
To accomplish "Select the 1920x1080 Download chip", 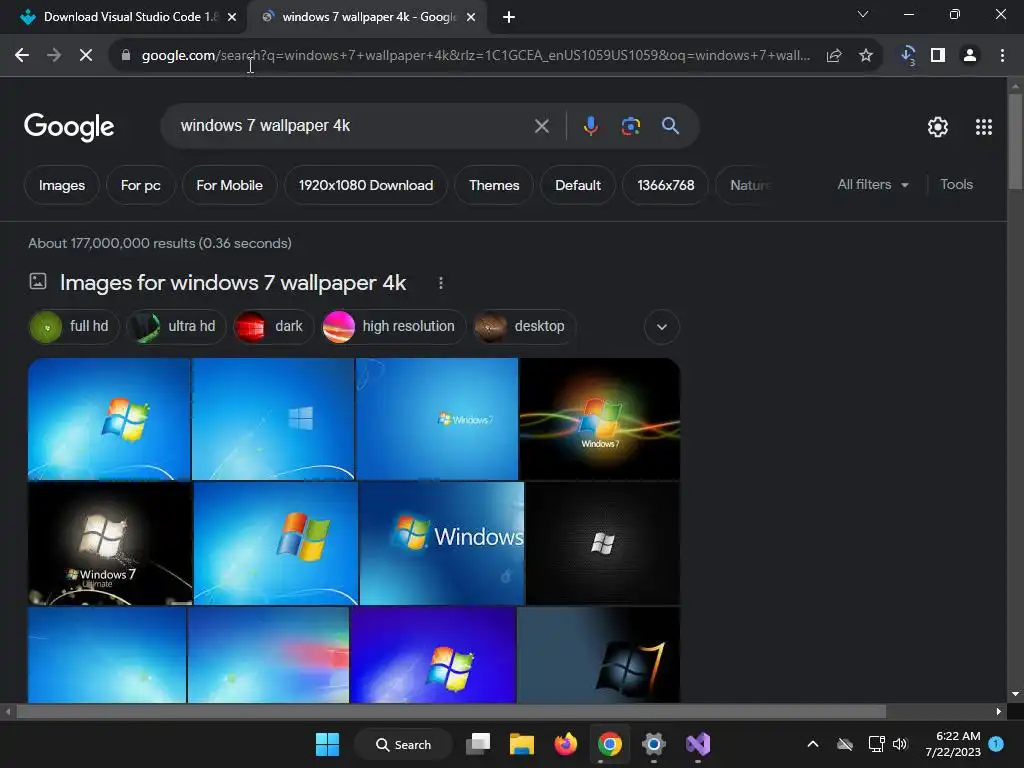I will click(x=366, y=185).
